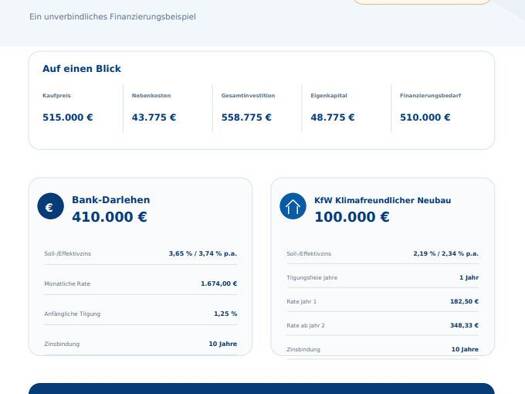Click the Rate ab Jahr 2 value 348,33 €
The width and height of the screenshot is (525, 394).
coord(464,325)
